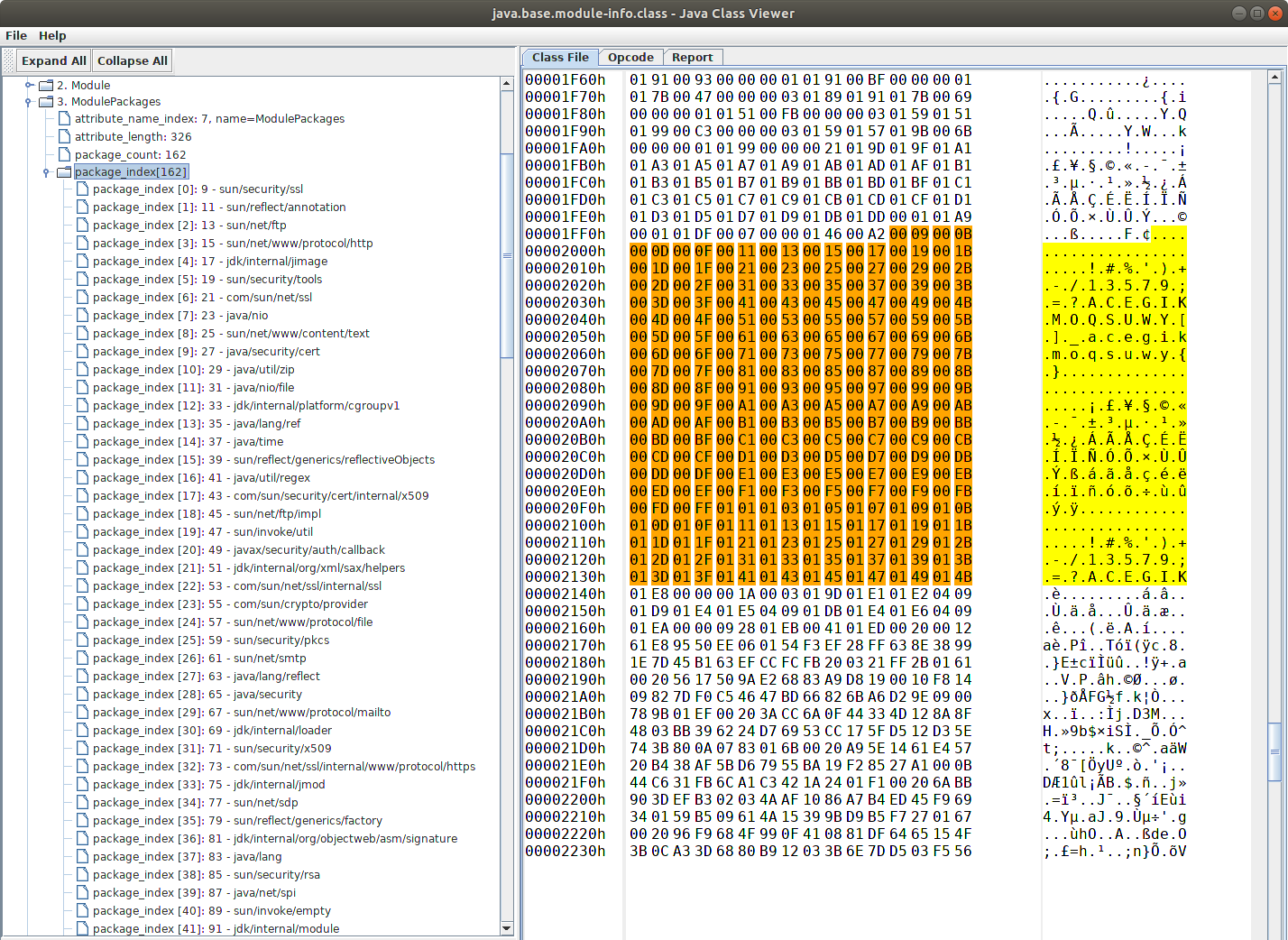The width and height of the screenshot is (1288, 940).
Task: Click file icon of package_index [4] jdk/internal/jimage
Action: 82,261
